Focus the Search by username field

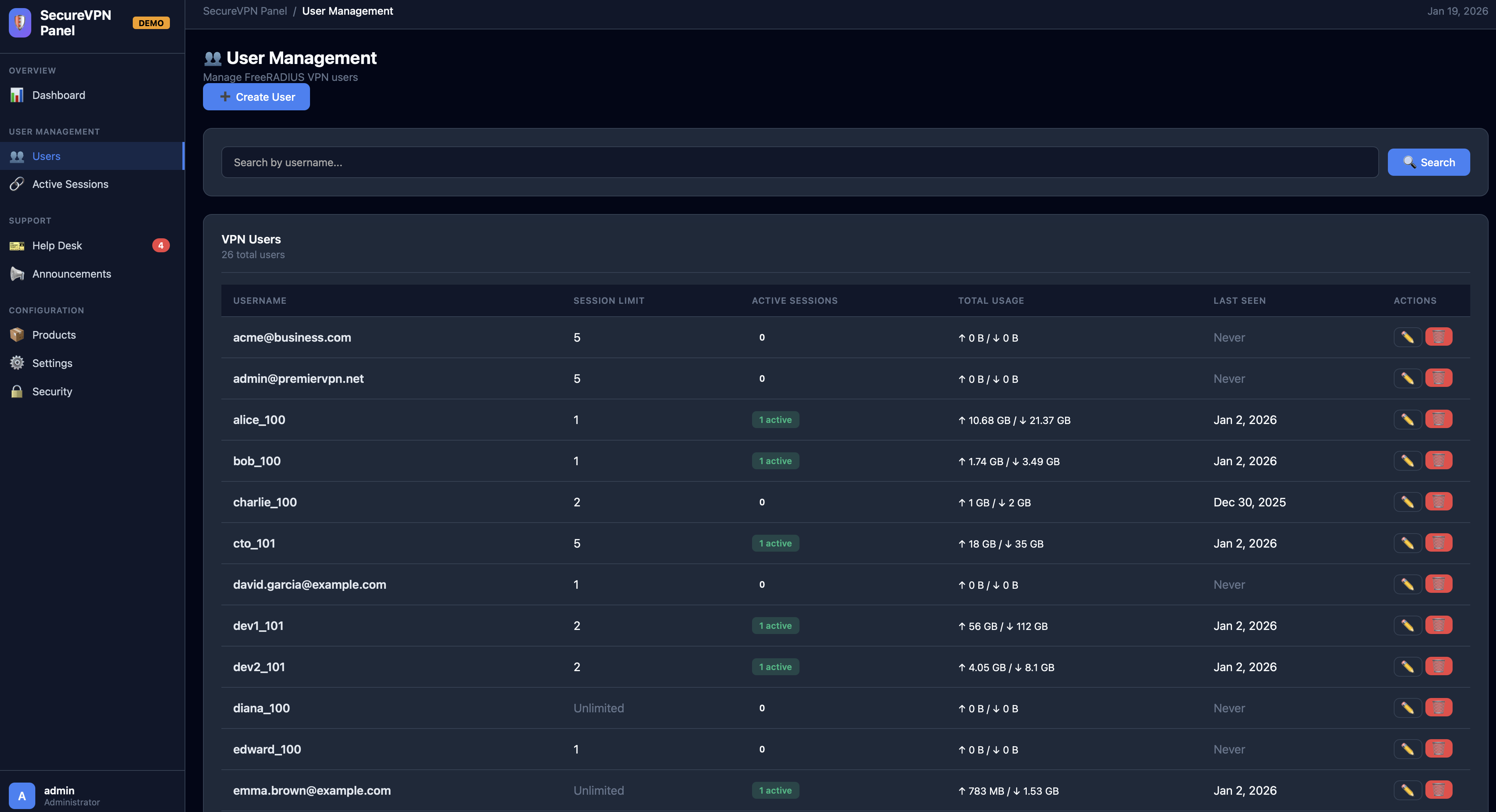tap(799, 162)
